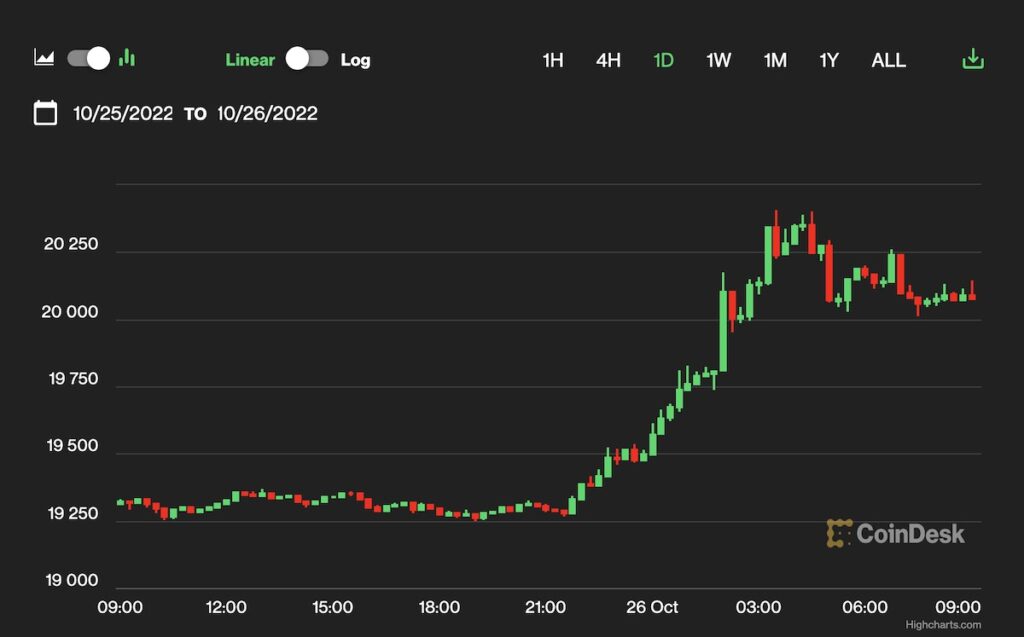Click the 06:00 x-axis label
Image resolution: width=1024 pixels, height=637 pixels.
click(865, 607)
